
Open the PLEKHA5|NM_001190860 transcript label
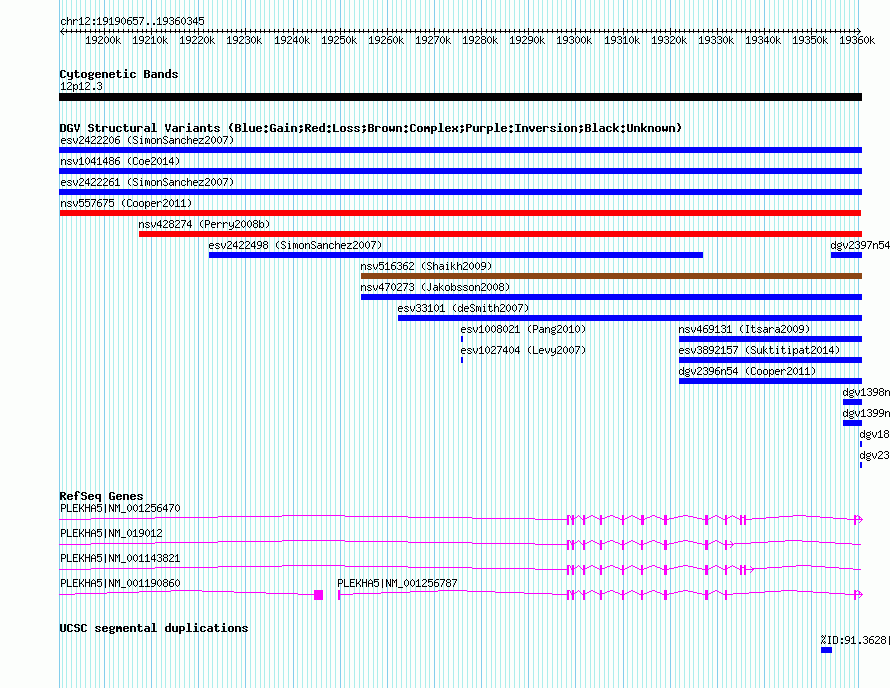[120, 583]
